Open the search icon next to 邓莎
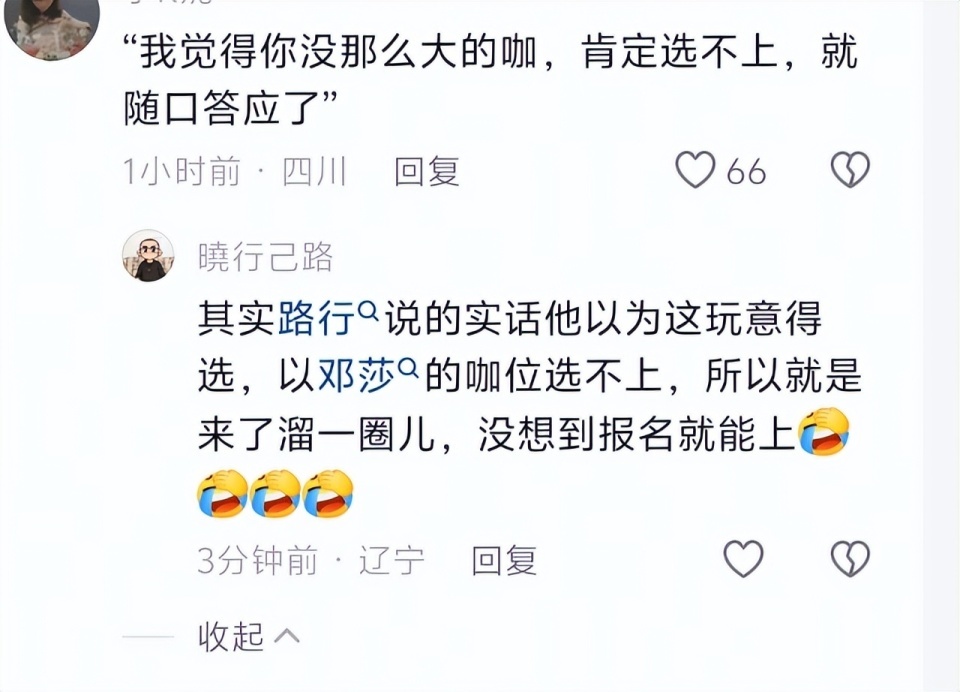The width and height of the screenshot is (960, 692). 409,367
